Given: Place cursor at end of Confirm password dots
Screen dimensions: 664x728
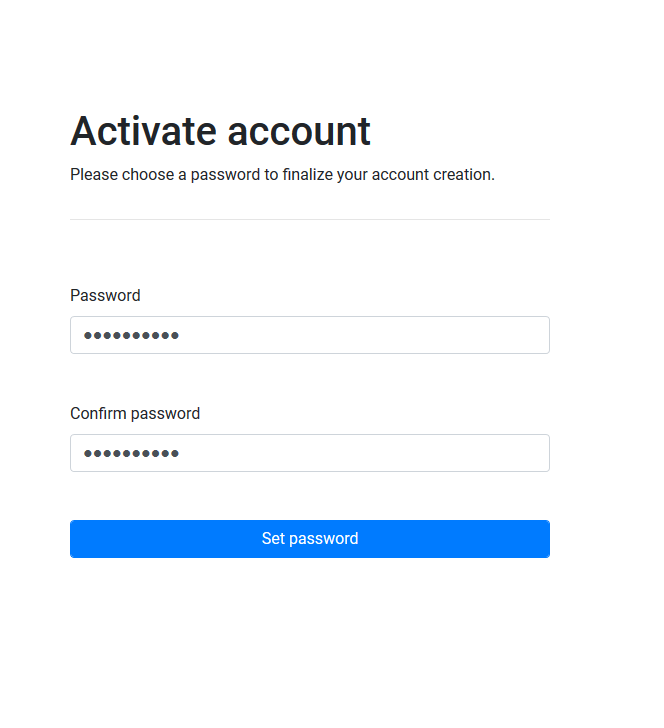Looking at the screenshot, I should click(180, 454).
